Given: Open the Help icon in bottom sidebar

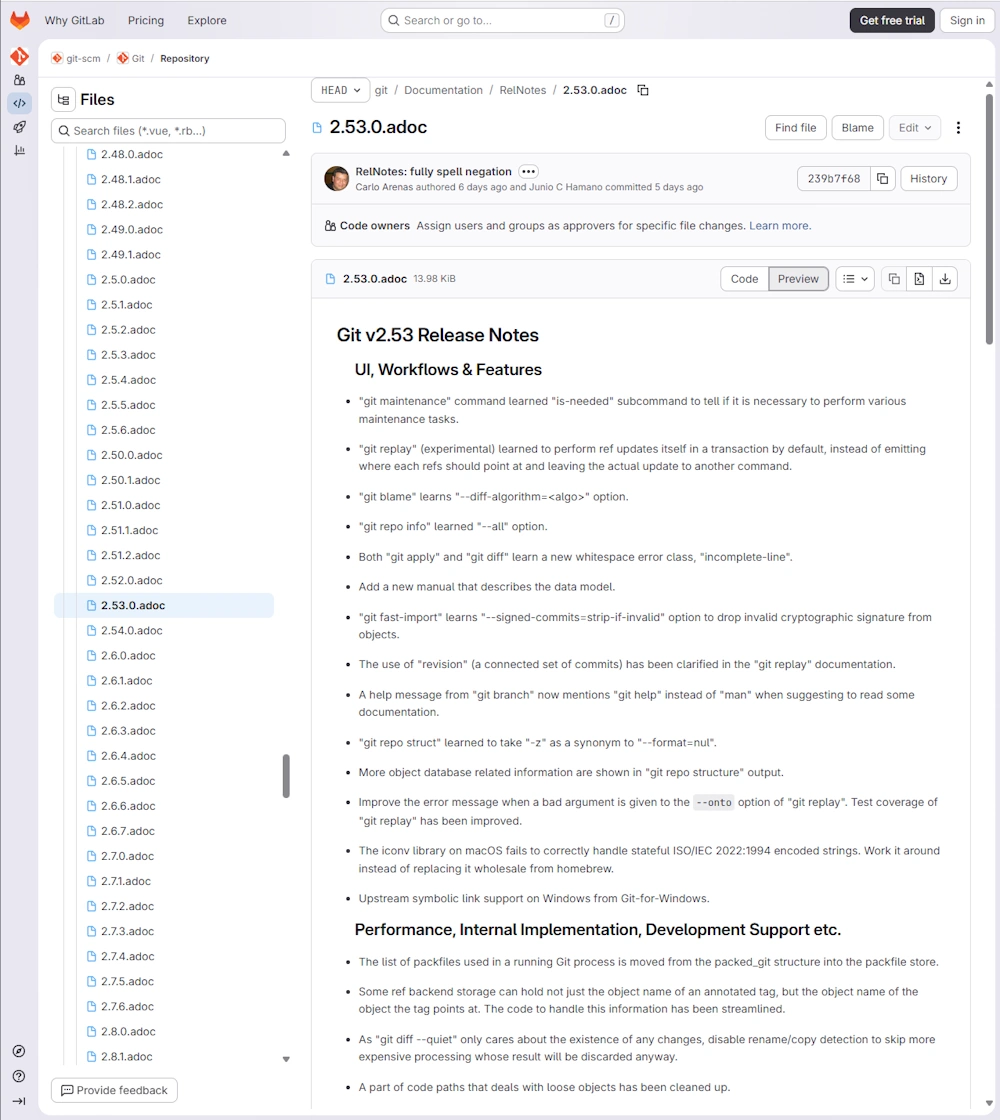Looking at the screenshot, I should pyautogui.click(x=19, y=1076).
